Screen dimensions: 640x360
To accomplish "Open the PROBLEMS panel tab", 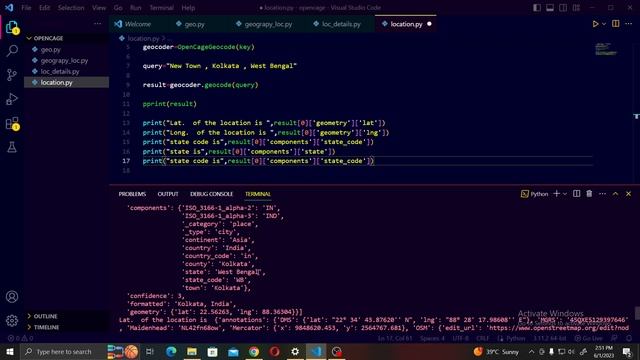I will tap(132, 194).
